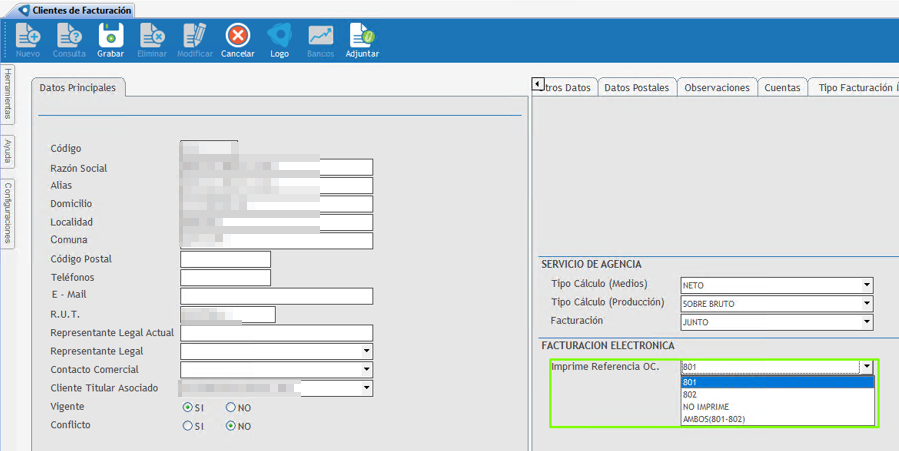Click the Código input field

pyautogui.click(x=209, y=148)
